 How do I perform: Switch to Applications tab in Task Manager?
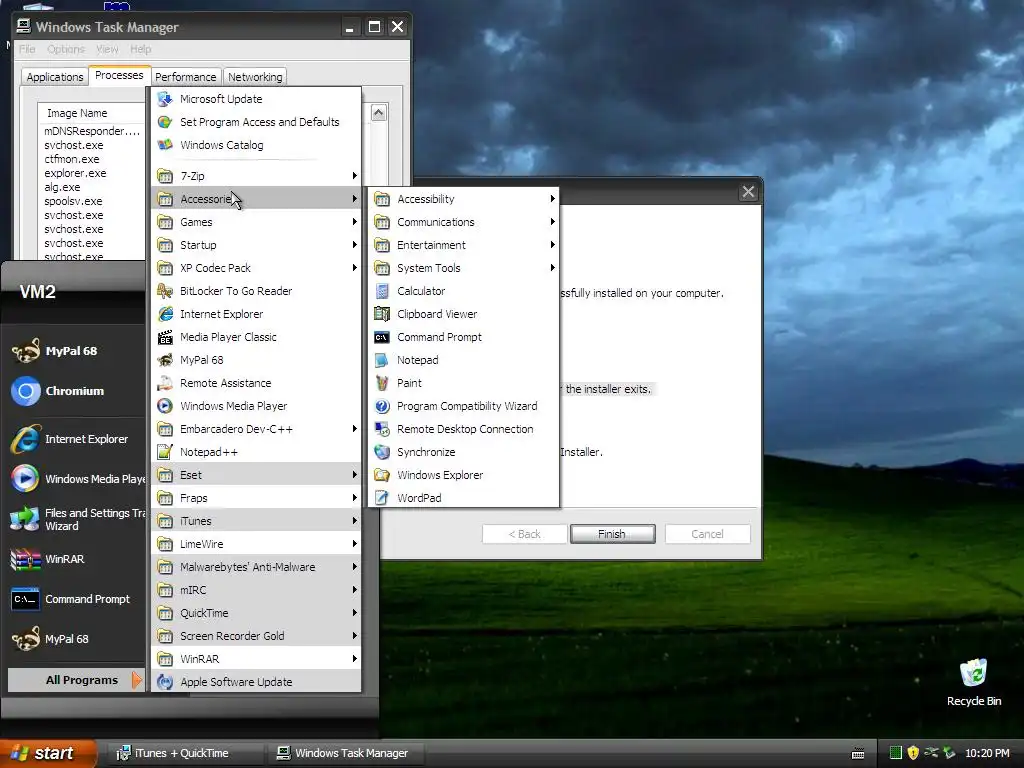pos(55,77)
